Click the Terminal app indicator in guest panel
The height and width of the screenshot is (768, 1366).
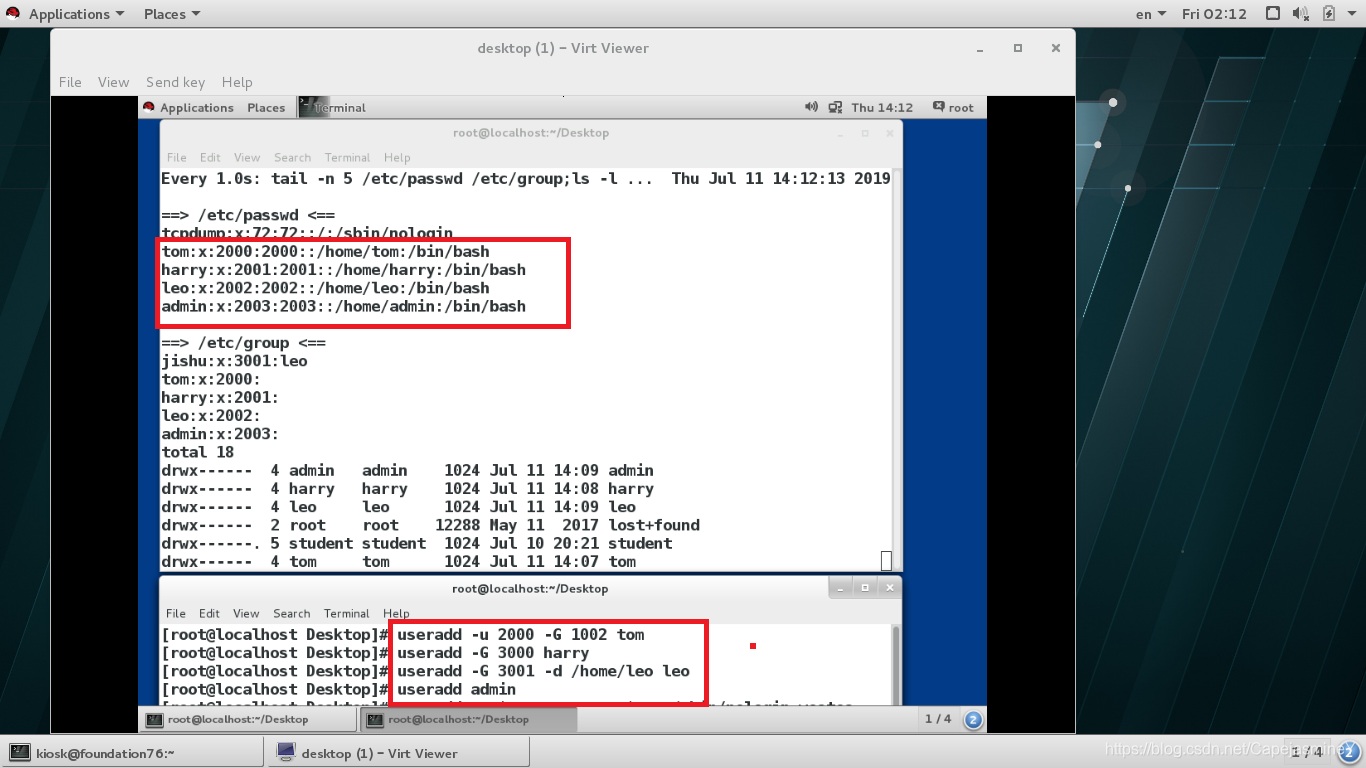(x=333, y=107)
